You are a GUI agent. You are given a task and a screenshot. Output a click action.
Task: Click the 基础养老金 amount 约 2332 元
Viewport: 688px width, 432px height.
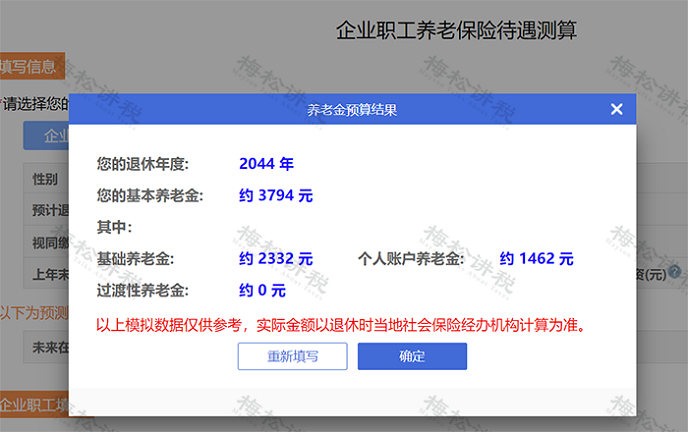coord(276,259)
